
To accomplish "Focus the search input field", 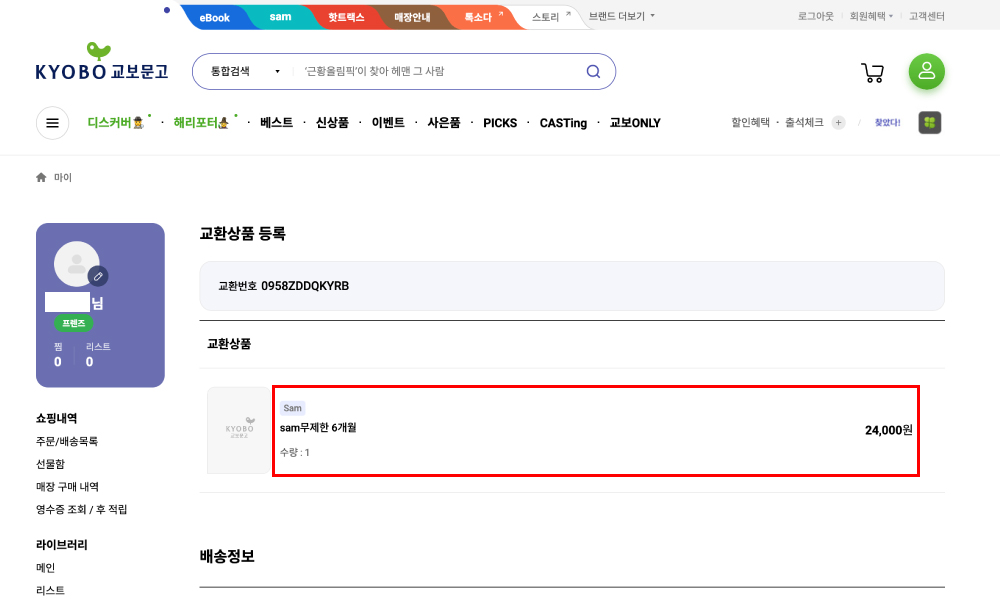I will pyautogui.click(x=440, y=71).
